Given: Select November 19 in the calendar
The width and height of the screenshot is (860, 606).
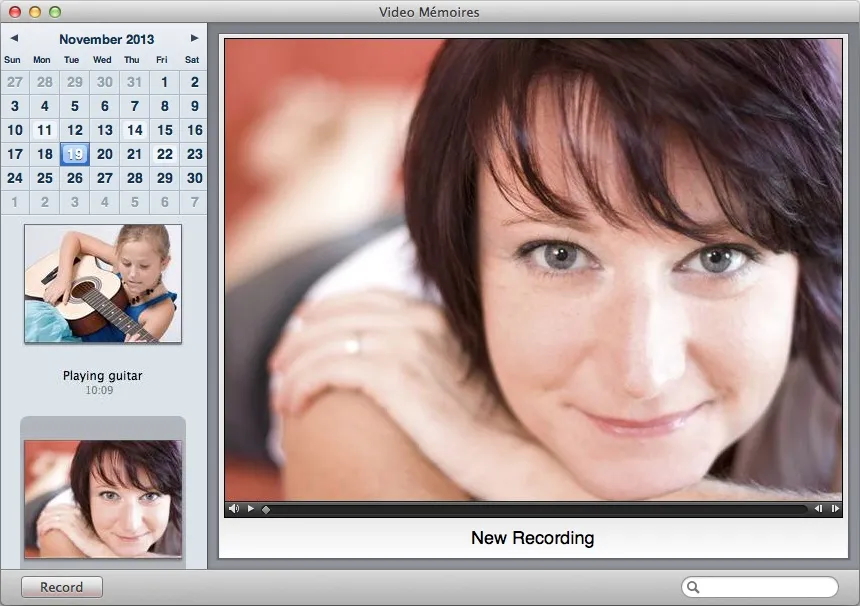Looking at the screenshot, I should pos(75,154).
